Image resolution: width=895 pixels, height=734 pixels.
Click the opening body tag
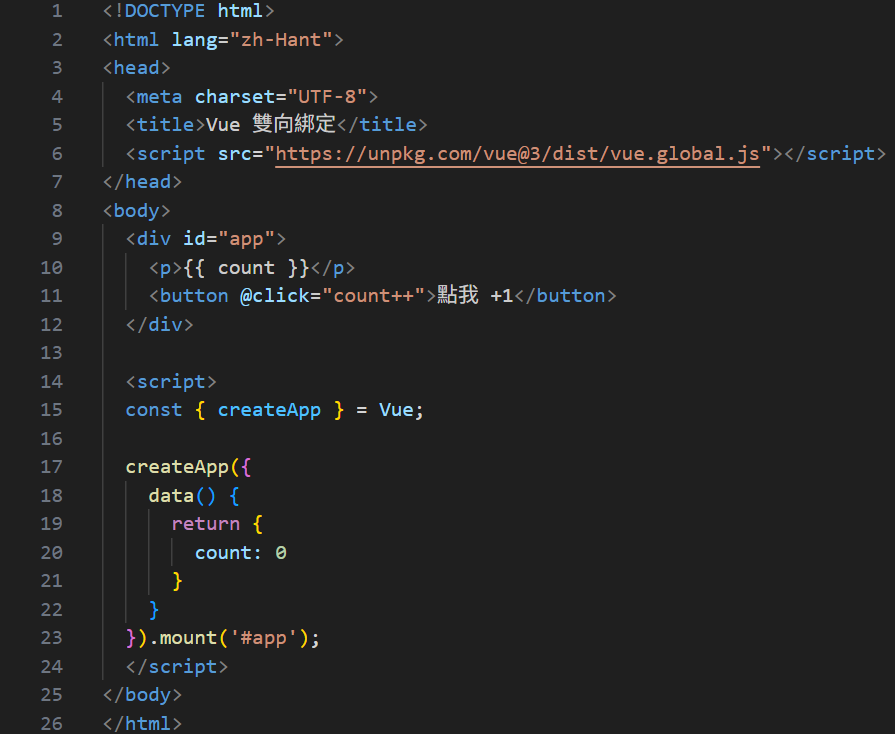[x=136, y=211]
